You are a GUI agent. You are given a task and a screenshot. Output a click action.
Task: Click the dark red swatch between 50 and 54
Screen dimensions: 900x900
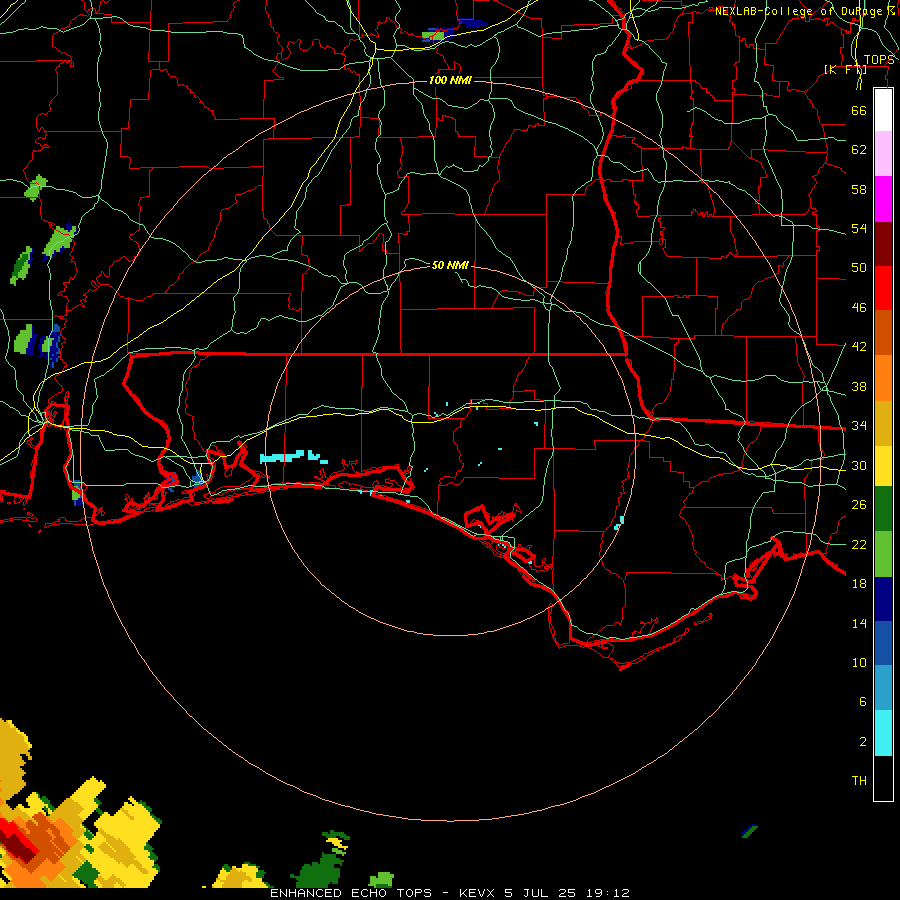[x=883, y=244]
